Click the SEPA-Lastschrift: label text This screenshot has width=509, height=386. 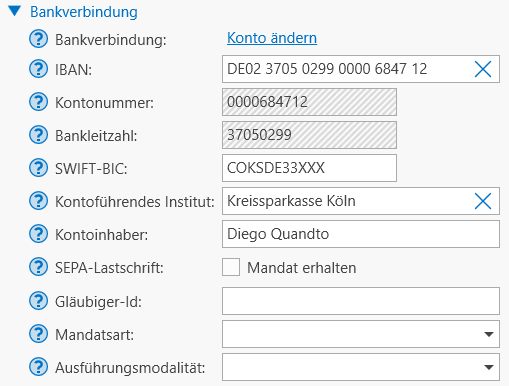[x=109, y=268]
